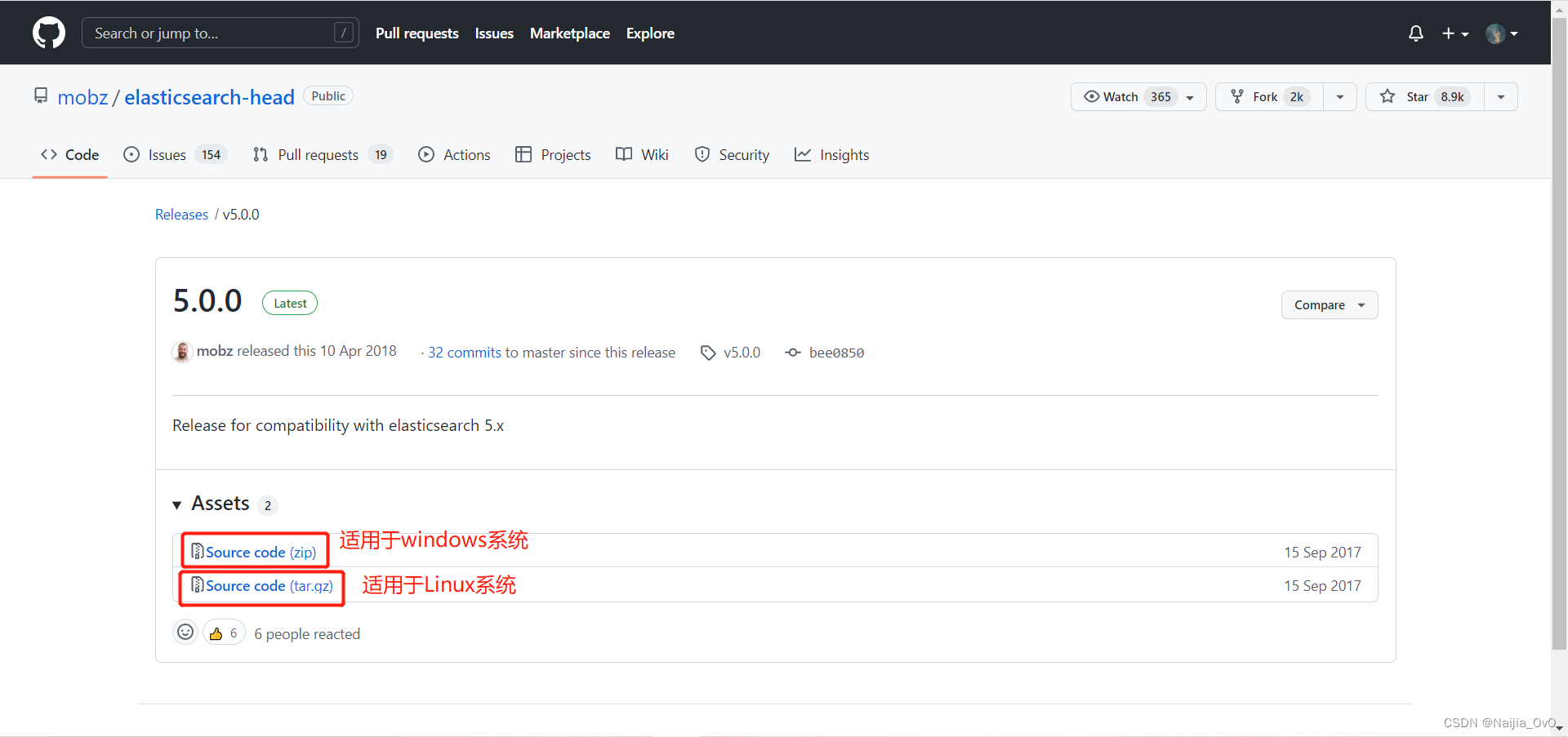The width and height of the screenshot is (1568, 737).
Task: Switch to the Code tab
Action: [70, 155]
